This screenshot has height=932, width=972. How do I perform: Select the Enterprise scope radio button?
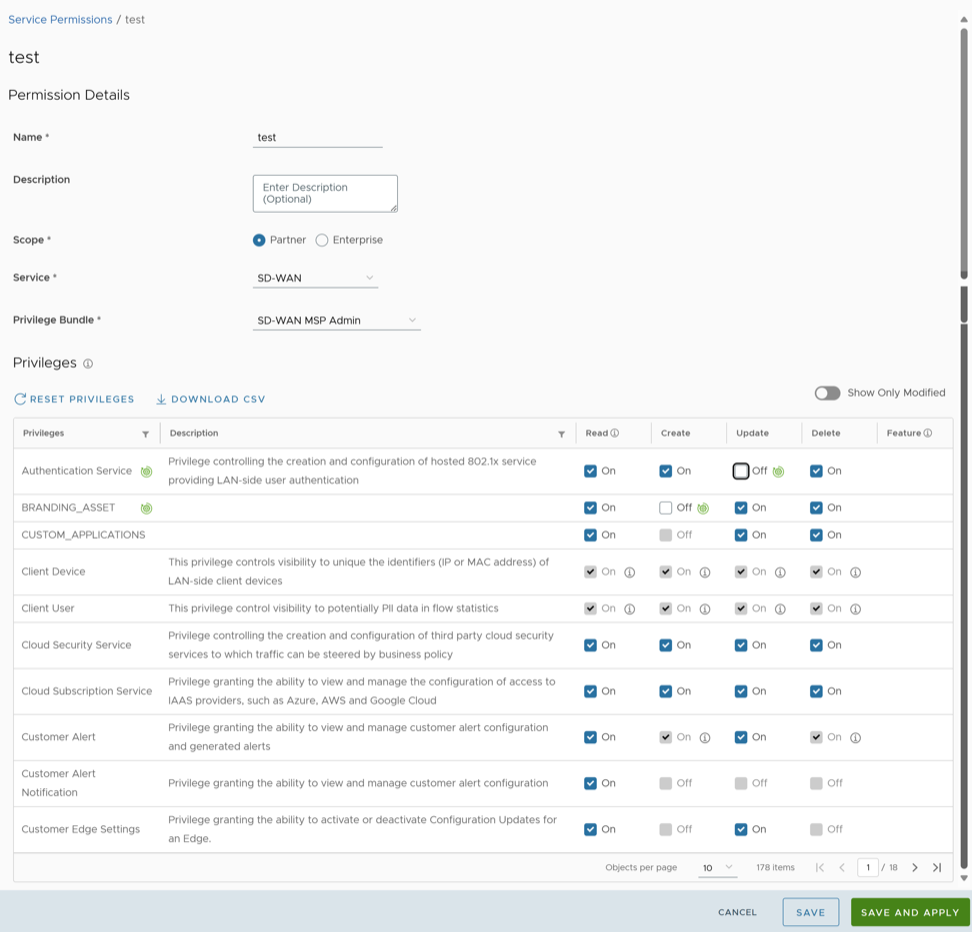click(x=322, y=240)
